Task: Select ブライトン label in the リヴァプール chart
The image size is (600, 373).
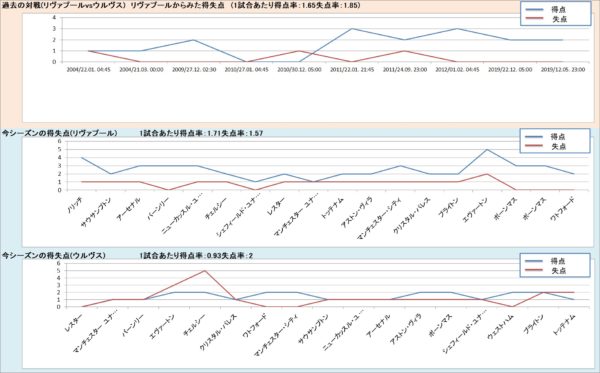Action: [x=449, y=207]
